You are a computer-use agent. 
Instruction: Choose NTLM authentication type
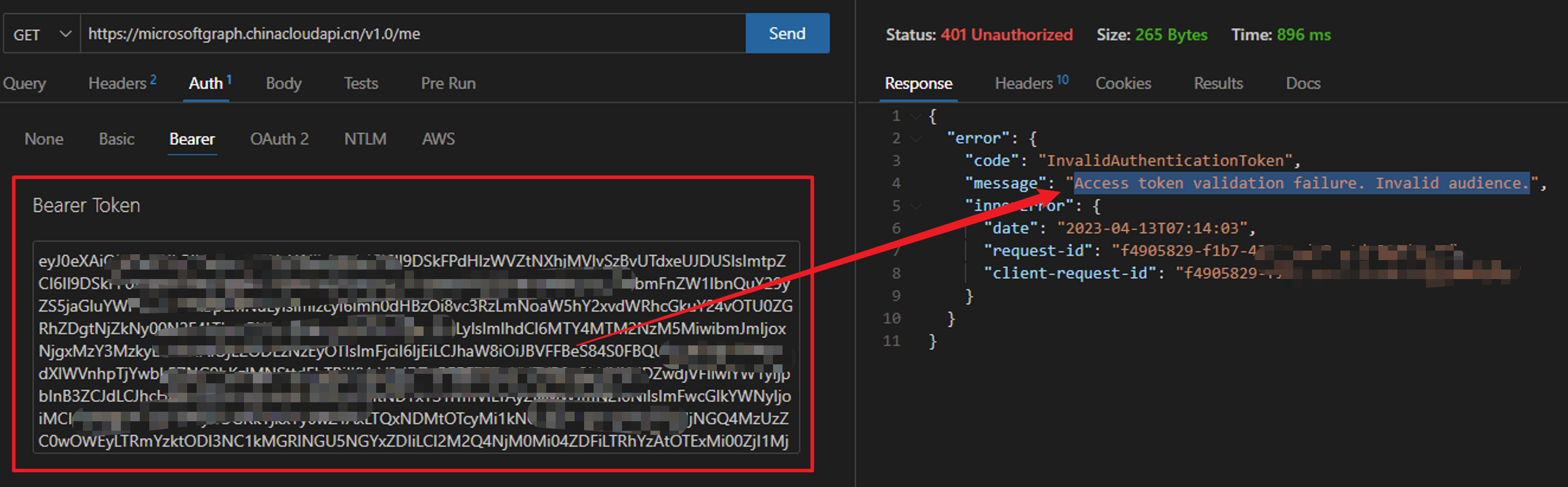click(x=365, y=139)
